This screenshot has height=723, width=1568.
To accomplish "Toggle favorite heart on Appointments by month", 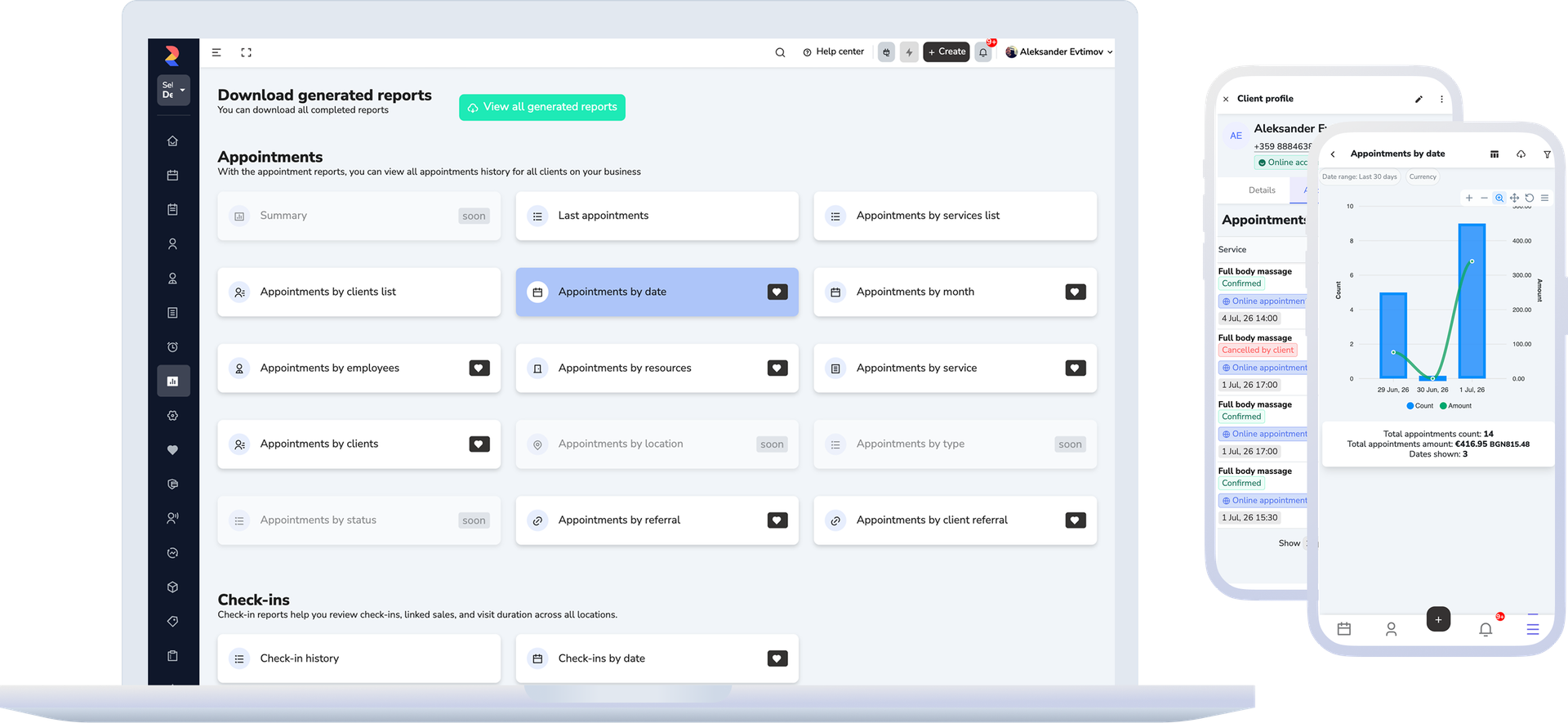I will tap(1076, 292).
